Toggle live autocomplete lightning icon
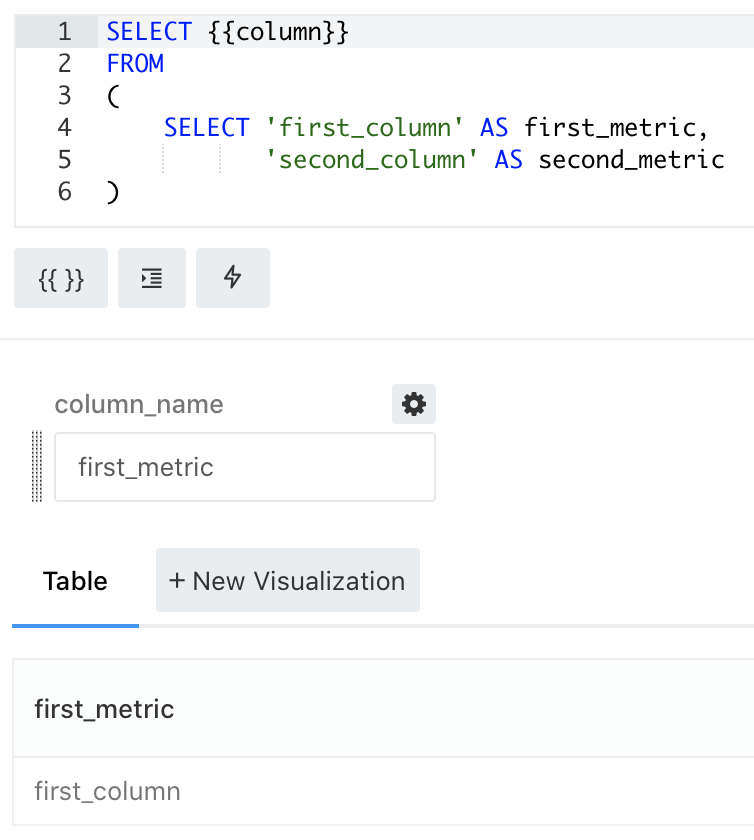The width and height of the screenshot is (754, 840). point(232,278)
